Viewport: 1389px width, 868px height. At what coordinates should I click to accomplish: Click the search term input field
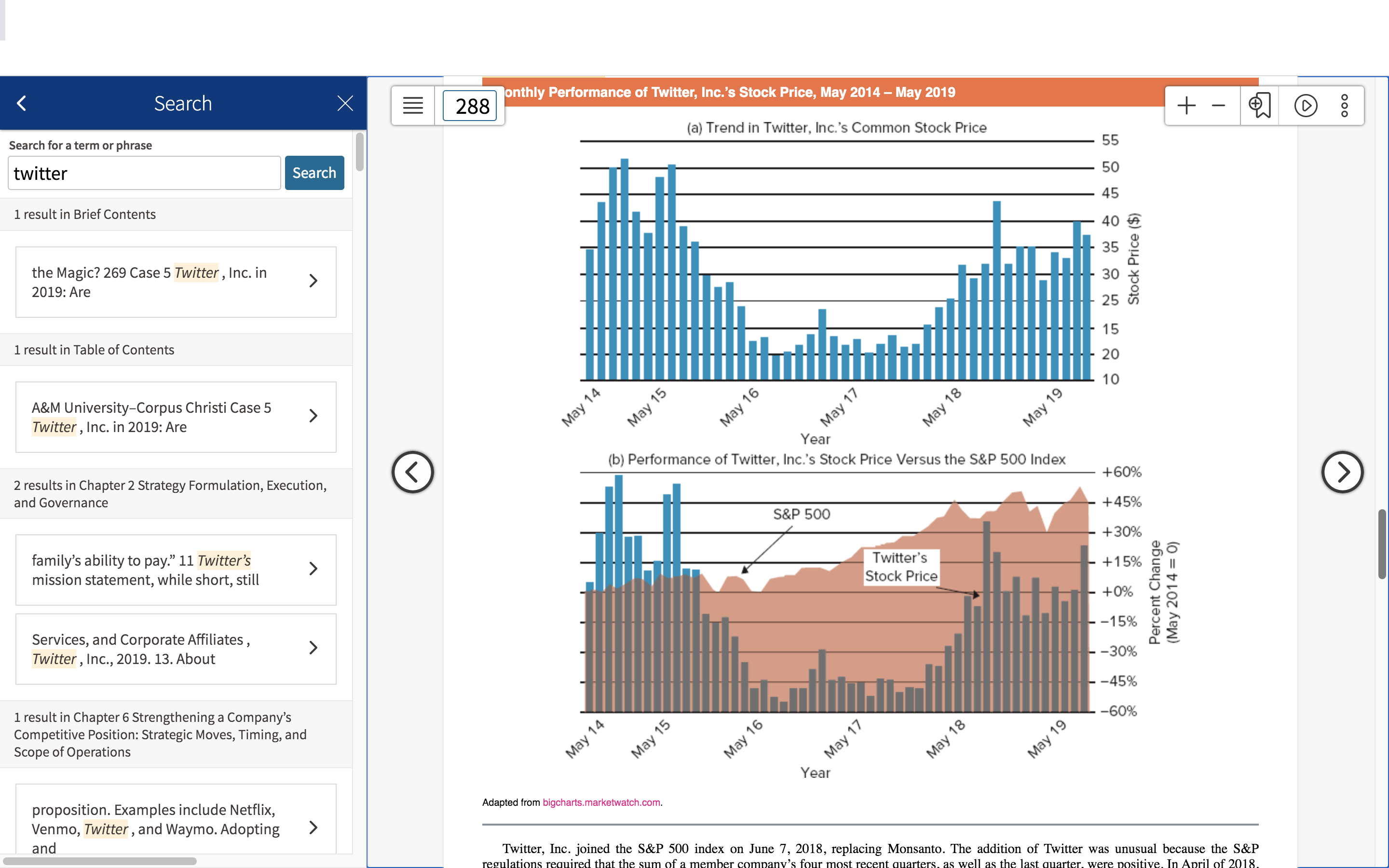click(x=144, y=173)
